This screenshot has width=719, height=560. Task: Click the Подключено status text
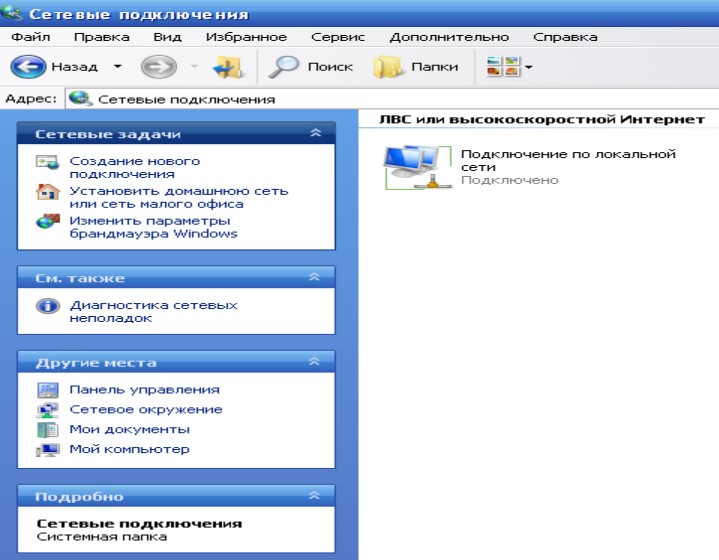pos(509,180)
